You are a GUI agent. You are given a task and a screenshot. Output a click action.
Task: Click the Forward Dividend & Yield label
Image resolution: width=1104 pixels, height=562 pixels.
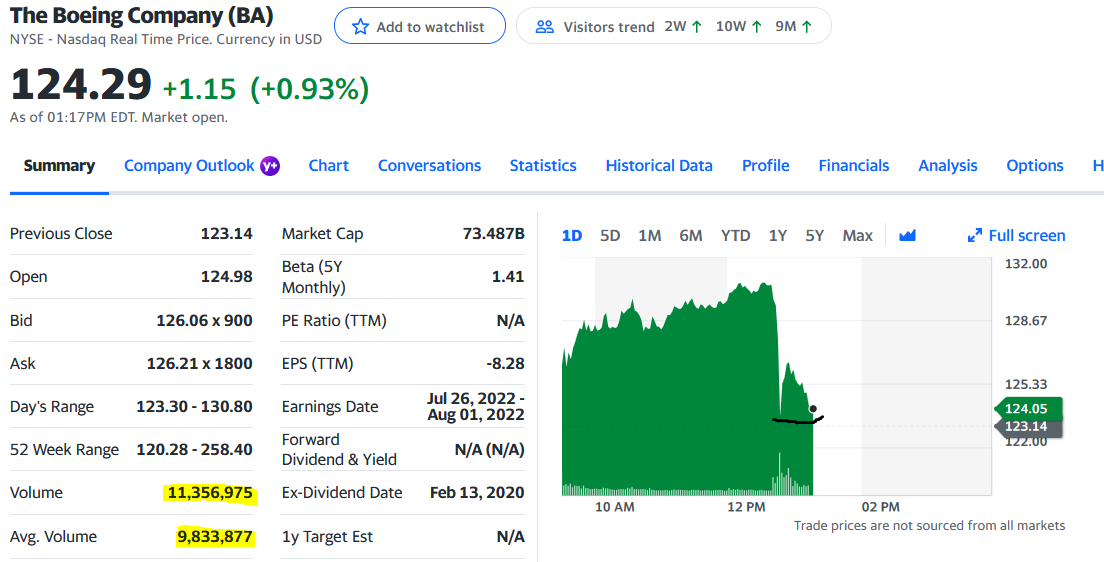[339, 449]
